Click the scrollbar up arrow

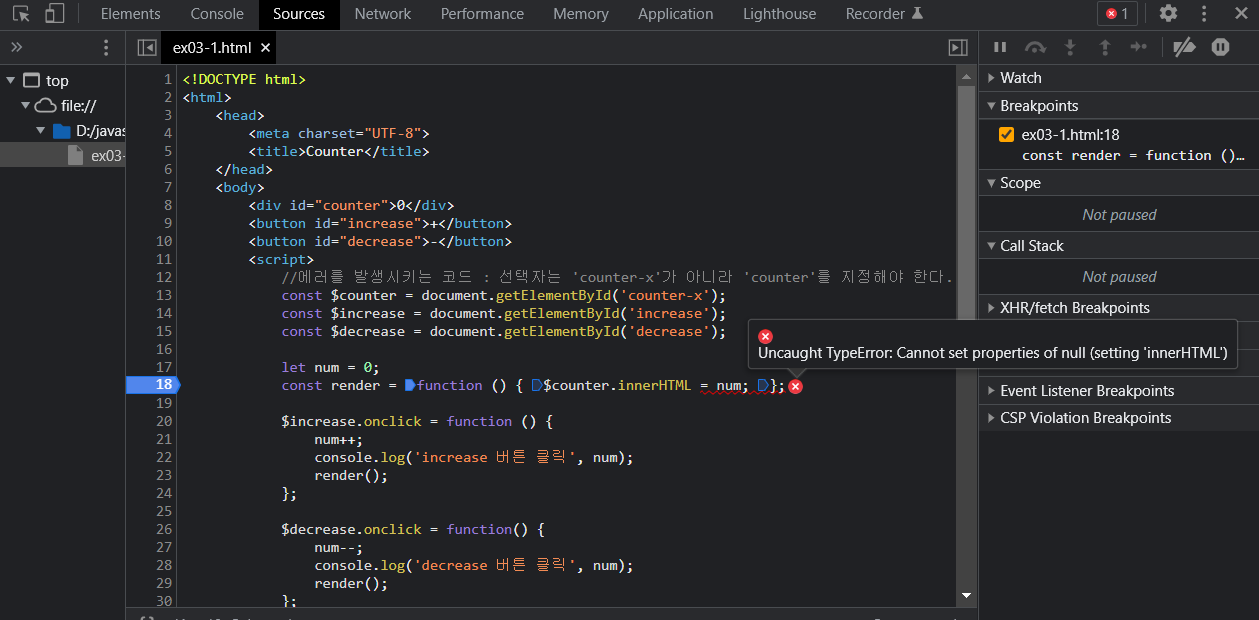click(966, 75)
